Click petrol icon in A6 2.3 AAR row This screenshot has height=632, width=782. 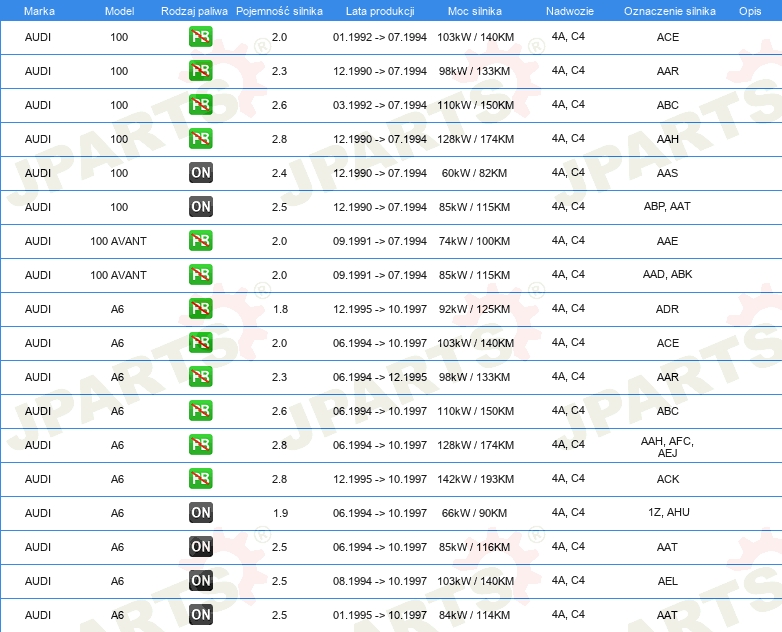coord(200,377)
